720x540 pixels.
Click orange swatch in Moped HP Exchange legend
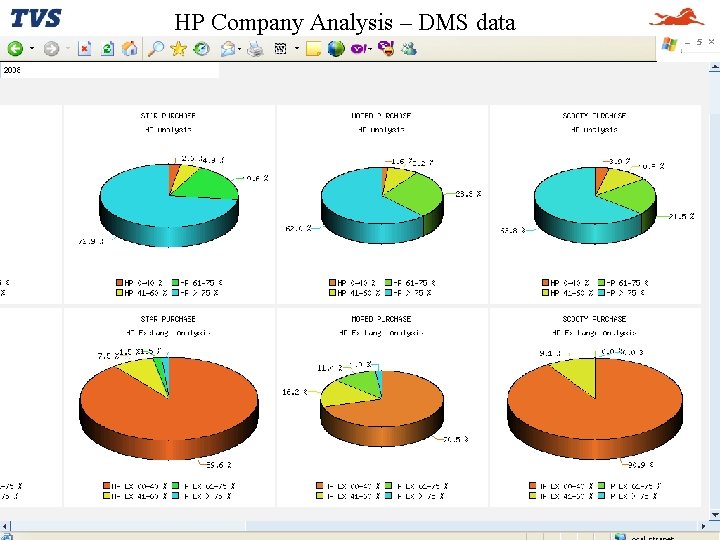tap(320, 486)
